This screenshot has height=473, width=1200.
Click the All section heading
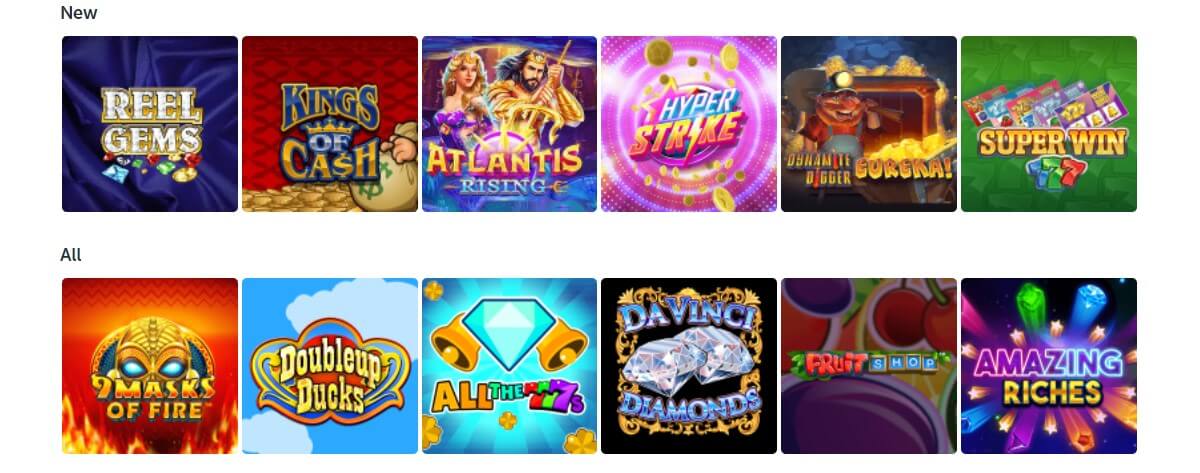[71, 255]
